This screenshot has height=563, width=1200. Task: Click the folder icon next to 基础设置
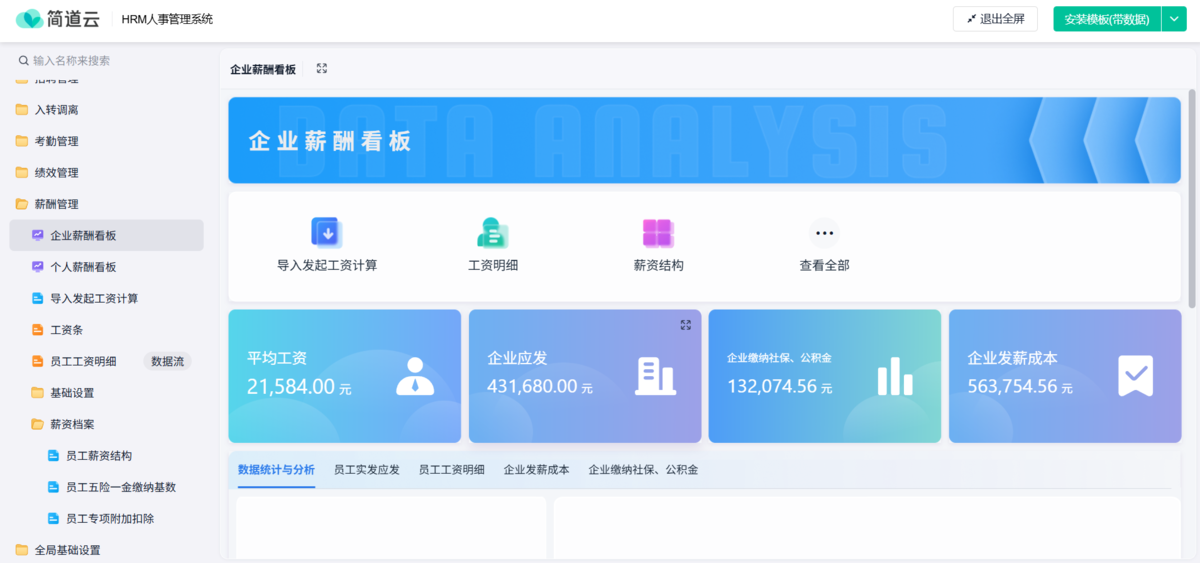(38, 393)
